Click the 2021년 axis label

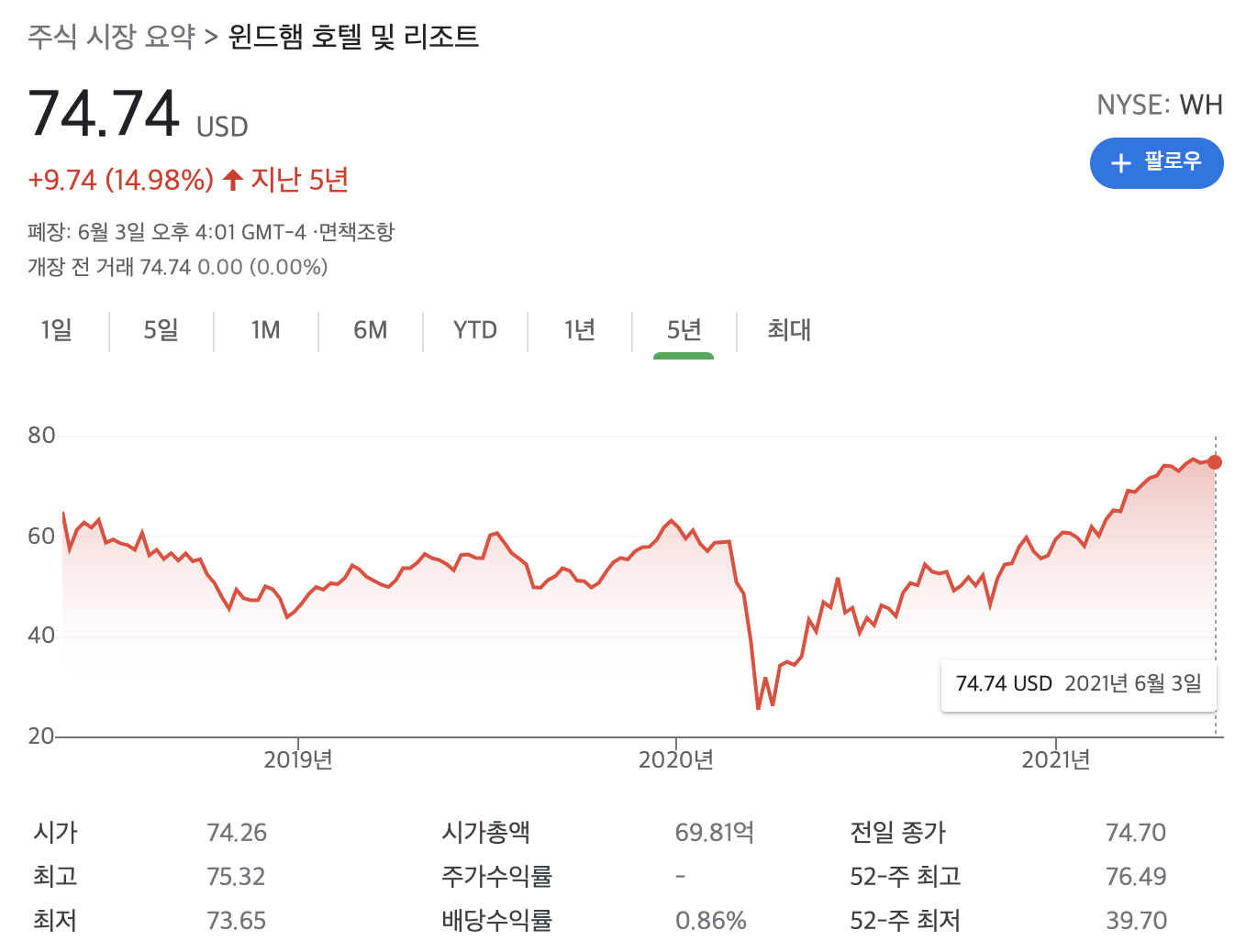click(x=1055, y=760)
